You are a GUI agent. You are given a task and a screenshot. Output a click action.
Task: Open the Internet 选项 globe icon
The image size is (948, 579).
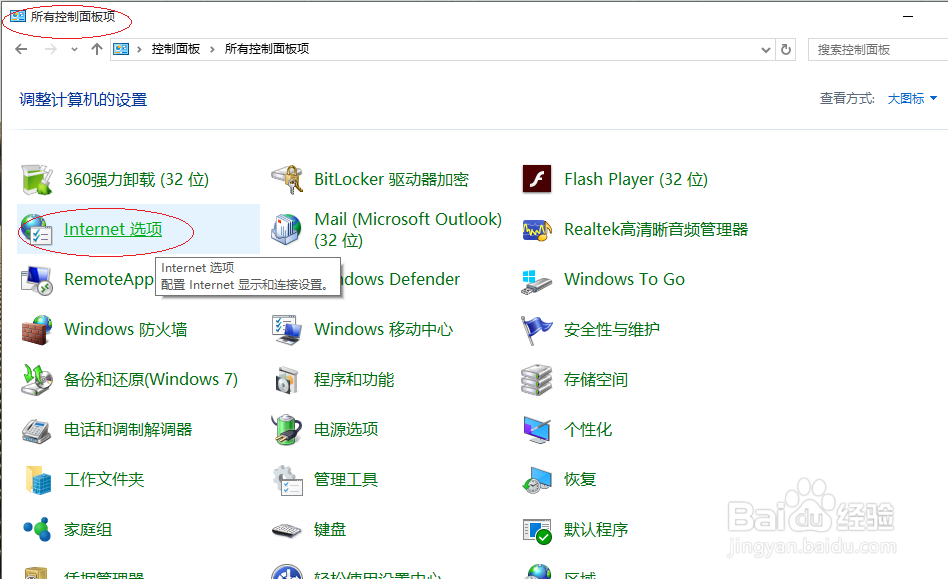point(37,230)
